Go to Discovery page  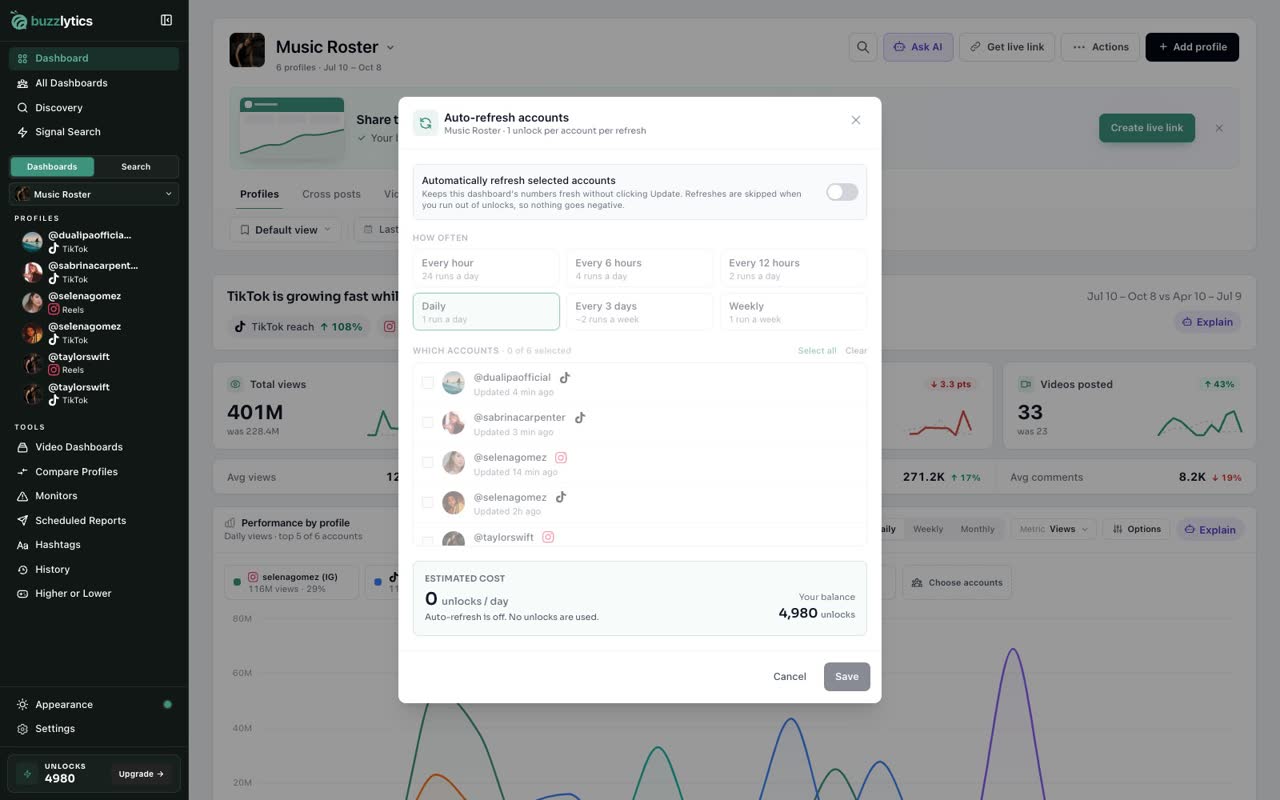[x=94, y=108]
